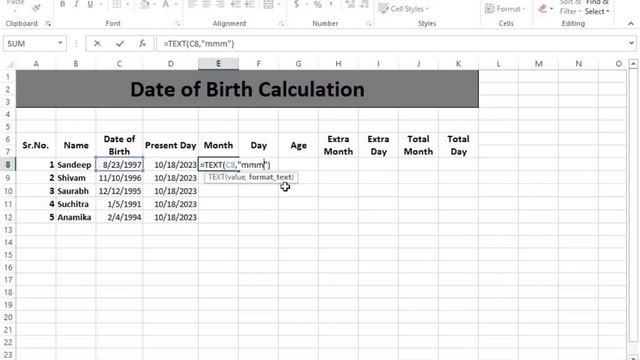Open Cell Styles gallery
Image resolution: width=640 pixels, height=360 pixels.
pos(404,9)
